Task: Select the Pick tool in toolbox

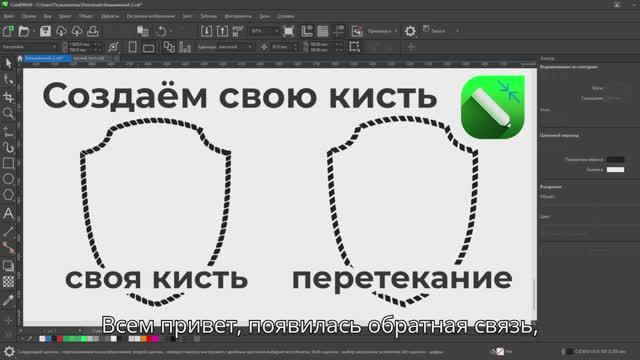Action: click(x=8, y=64)
